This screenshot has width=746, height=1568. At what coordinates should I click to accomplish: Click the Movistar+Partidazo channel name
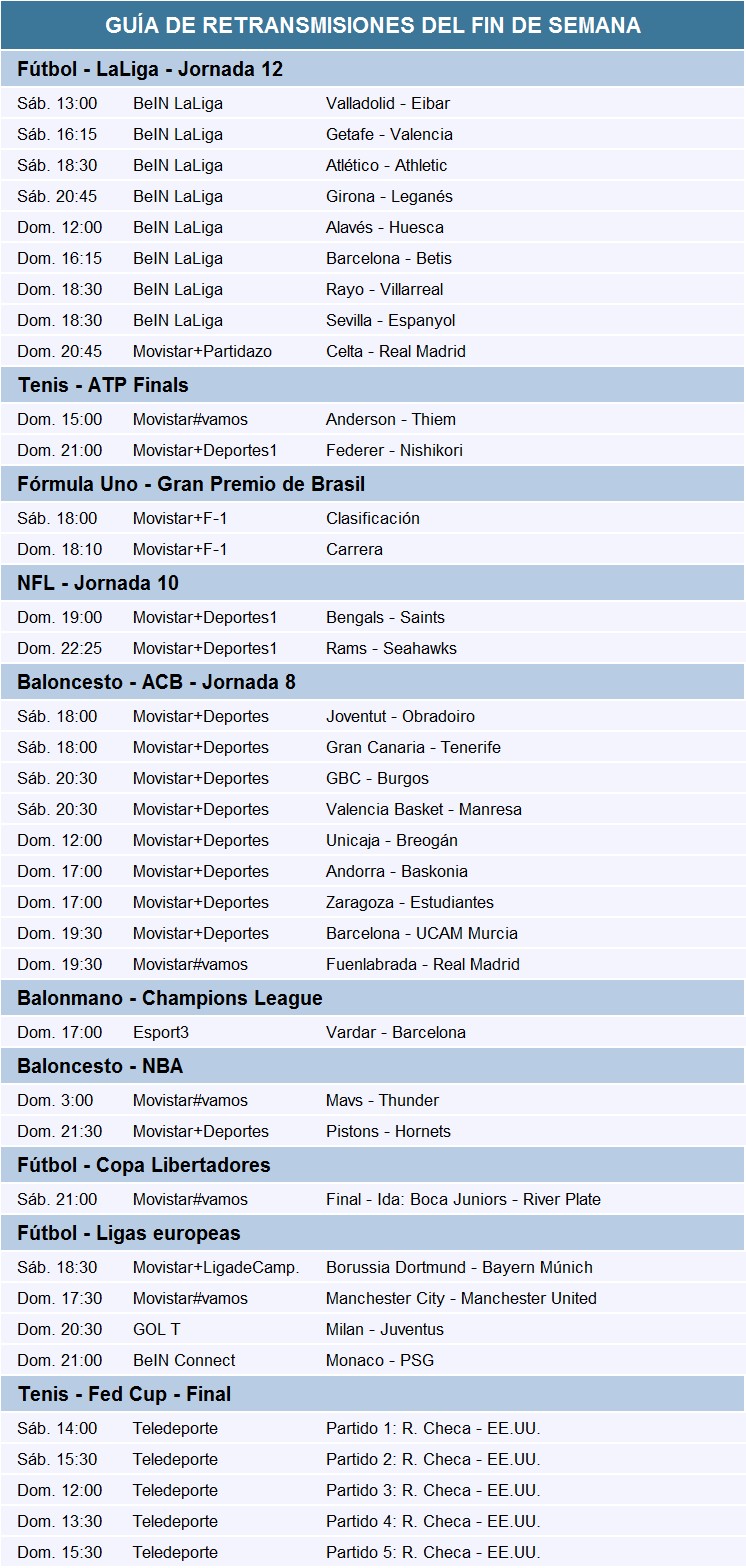(202, 351)
